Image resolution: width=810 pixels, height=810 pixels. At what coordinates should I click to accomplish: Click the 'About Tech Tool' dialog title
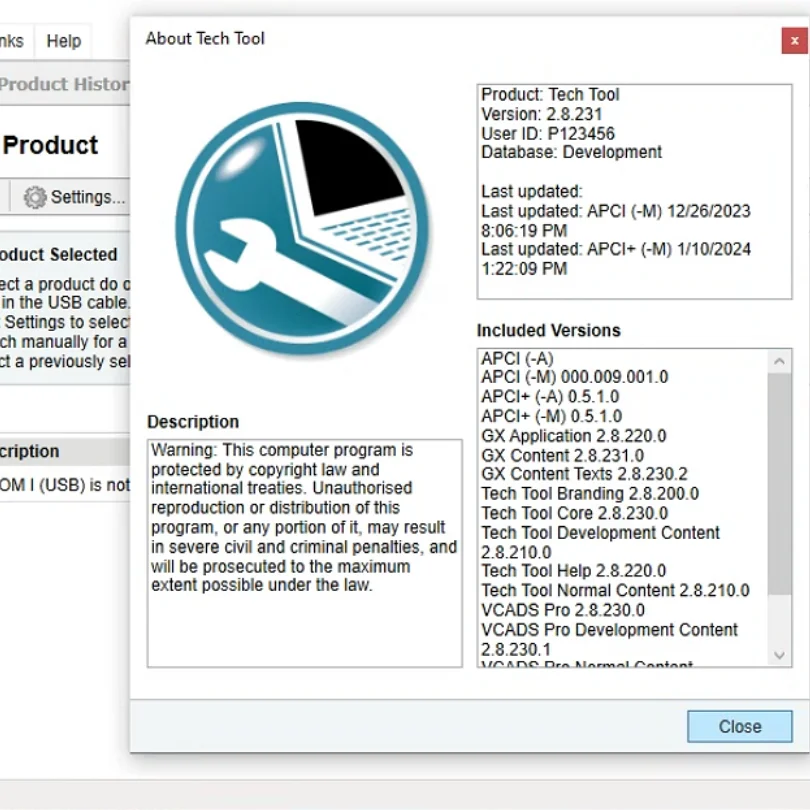point(205,38)
